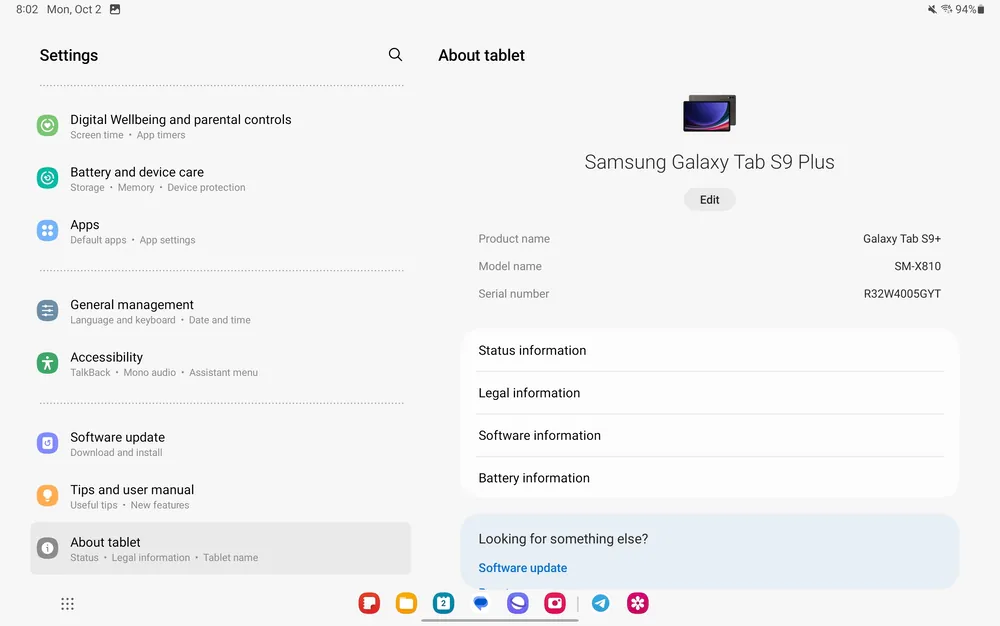Launch My Files from the taskbar
Viewport: 1000px width, 626px height.
click(406, 603)
